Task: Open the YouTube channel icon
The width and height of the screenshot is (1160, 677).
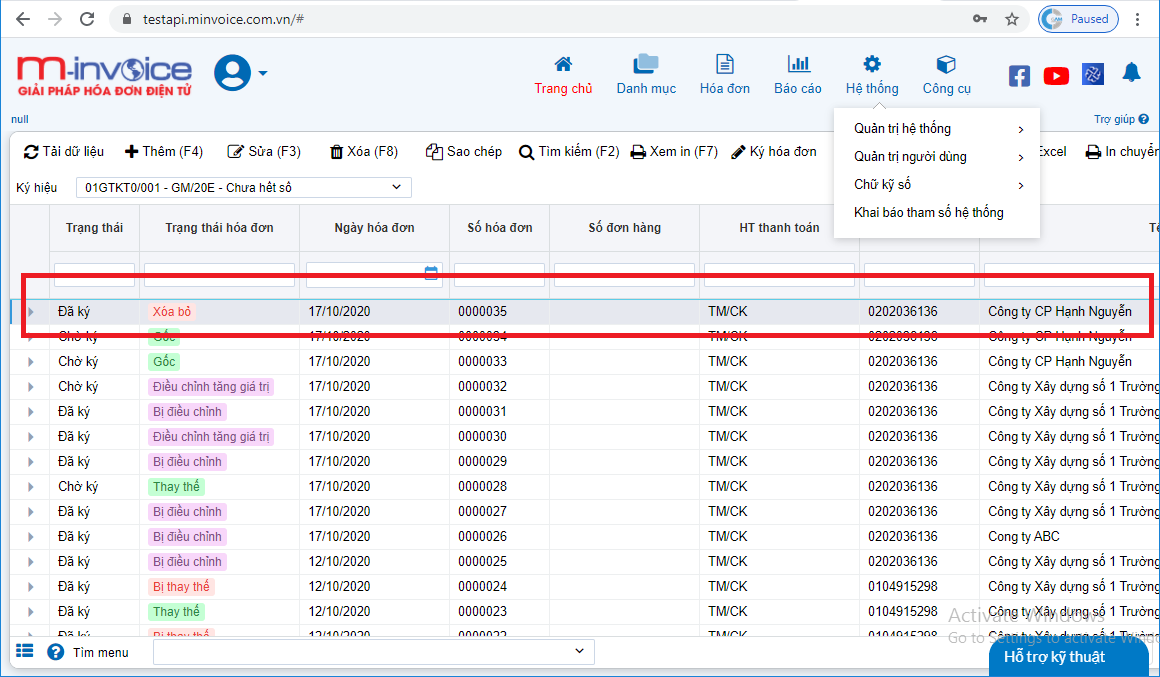Action: (x=1056, y=75)
